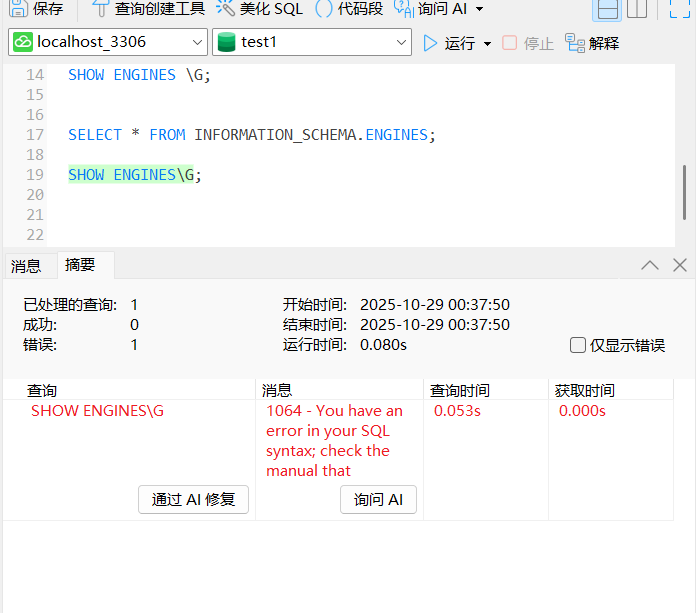Open the test1 database dropdown
This screenshot has width=698, height=613.
(x=312, y=42)
